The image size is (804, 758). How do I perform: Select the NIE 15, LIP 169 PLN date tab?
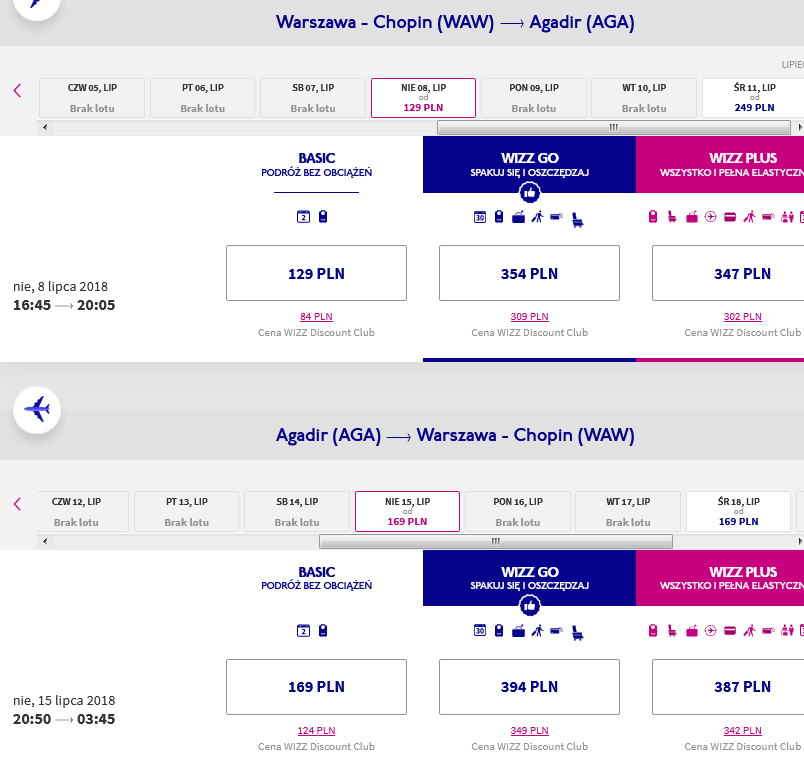pos(408,511)
